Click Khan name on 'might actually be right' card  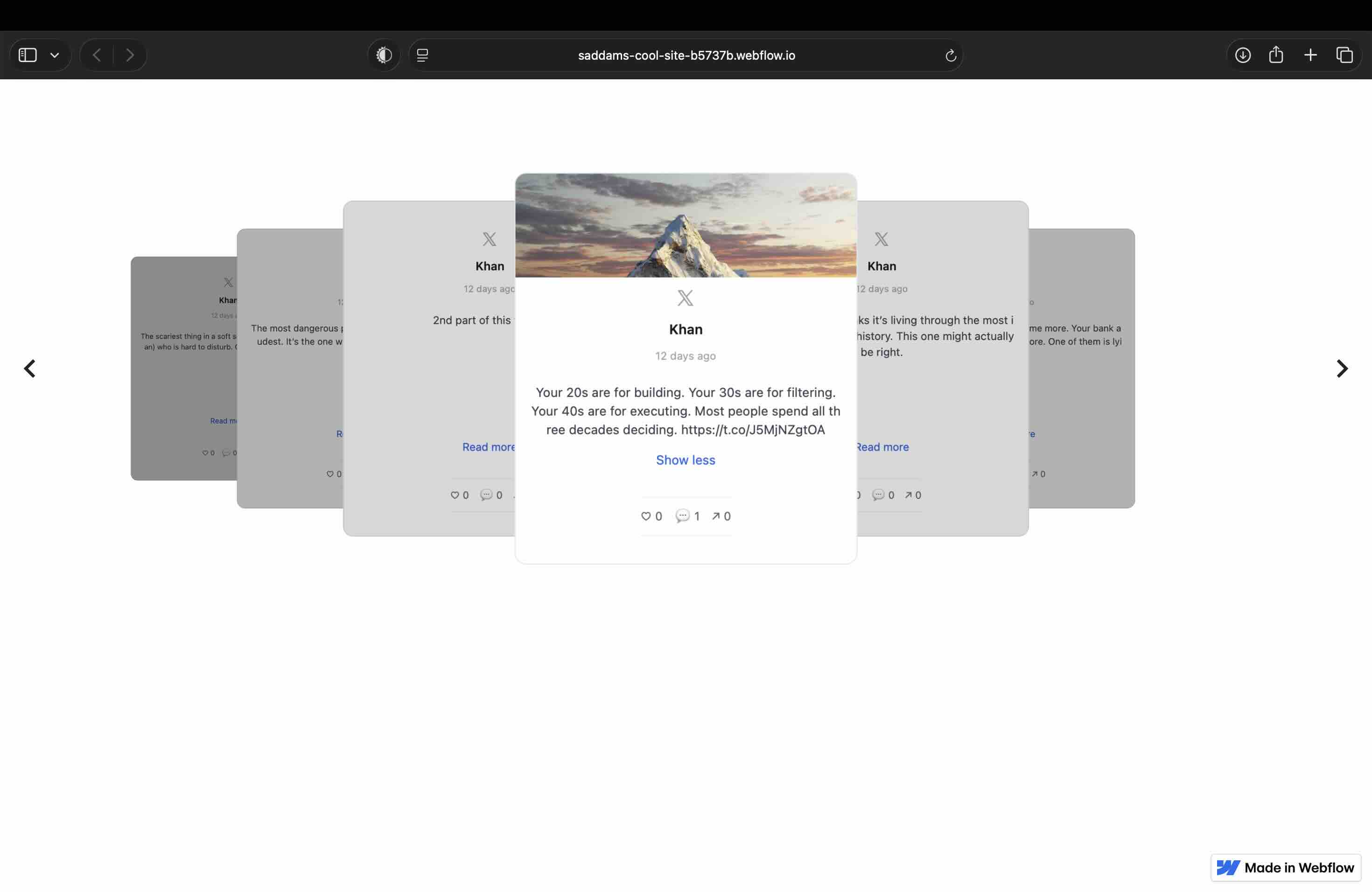click(882, 266)
